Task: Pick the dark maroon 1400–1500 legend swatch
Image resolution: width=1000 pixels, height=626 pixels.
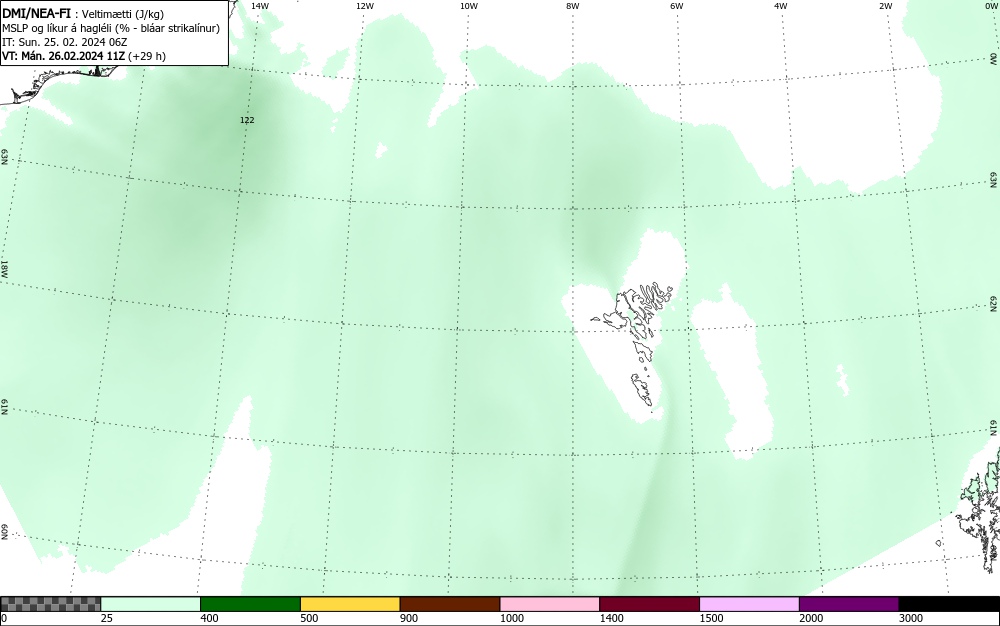Action: click(x=649, y=604)
